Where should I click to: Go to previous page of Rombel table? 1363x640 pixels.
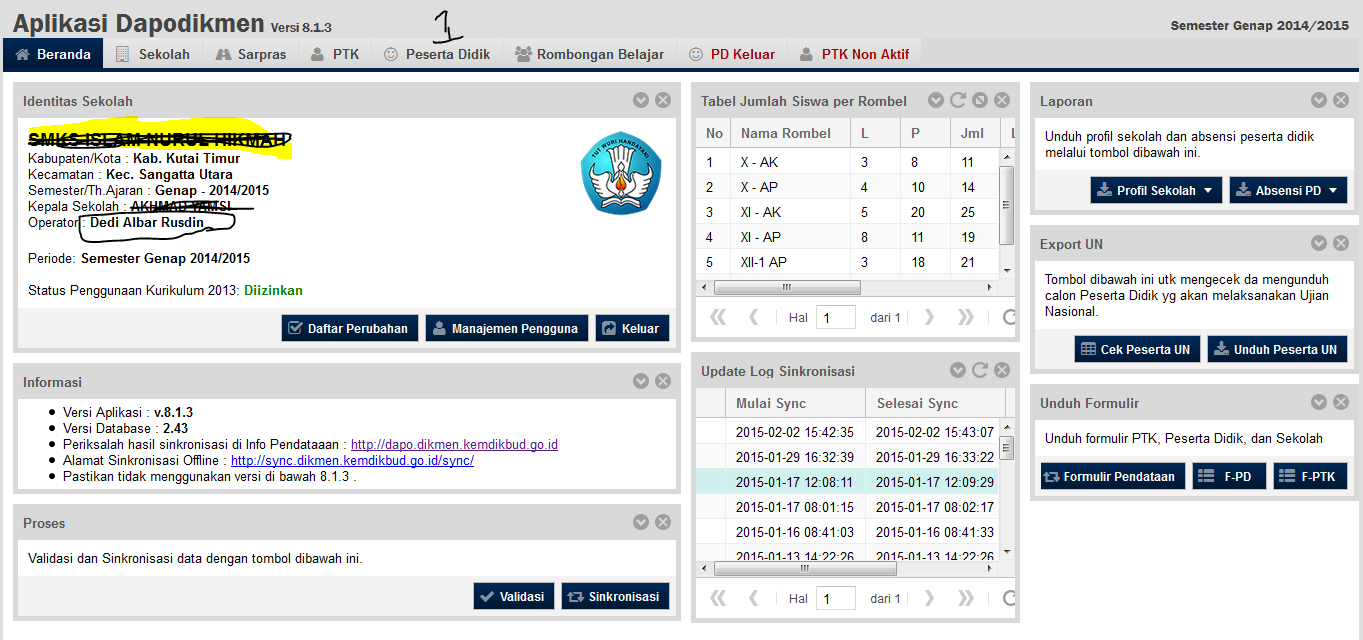(x=753, y=317)
